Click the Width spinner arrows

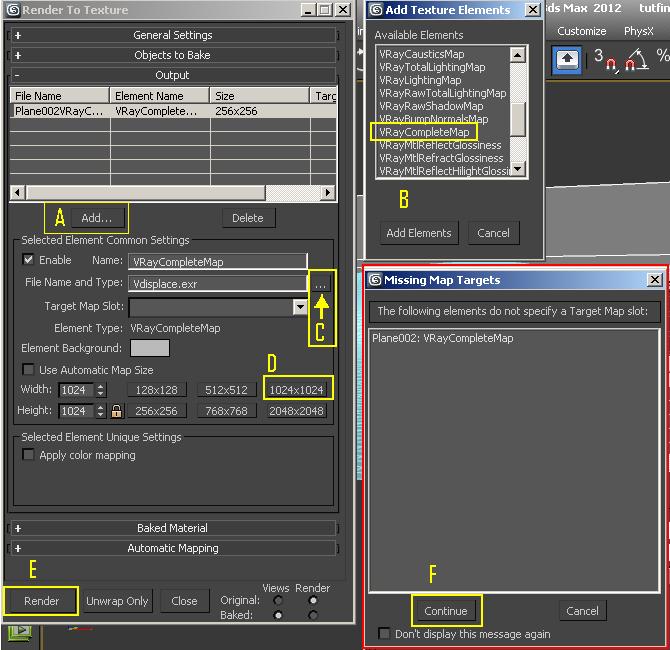pos(100,390)
